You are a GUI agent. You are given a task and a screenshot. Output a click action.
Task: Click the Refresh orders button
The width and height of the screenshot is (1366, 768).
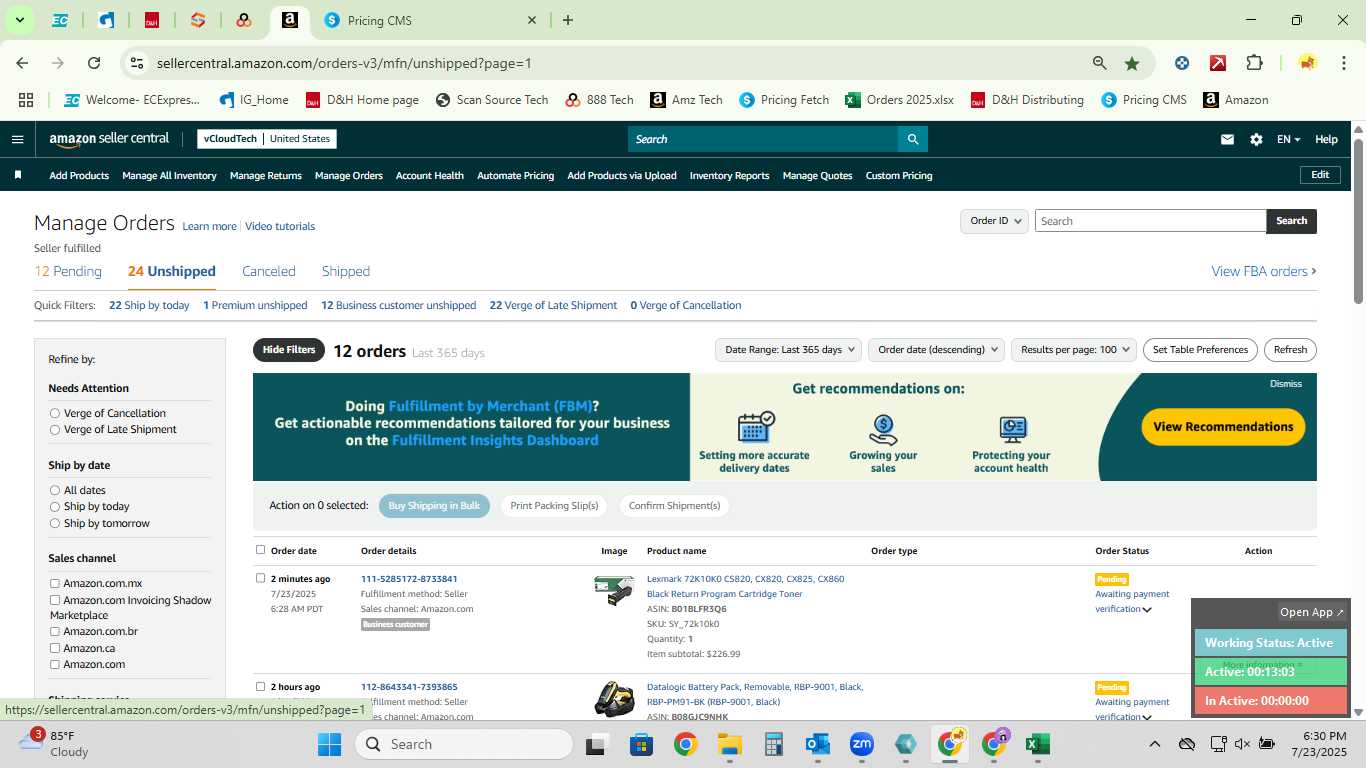(1290, 349)
